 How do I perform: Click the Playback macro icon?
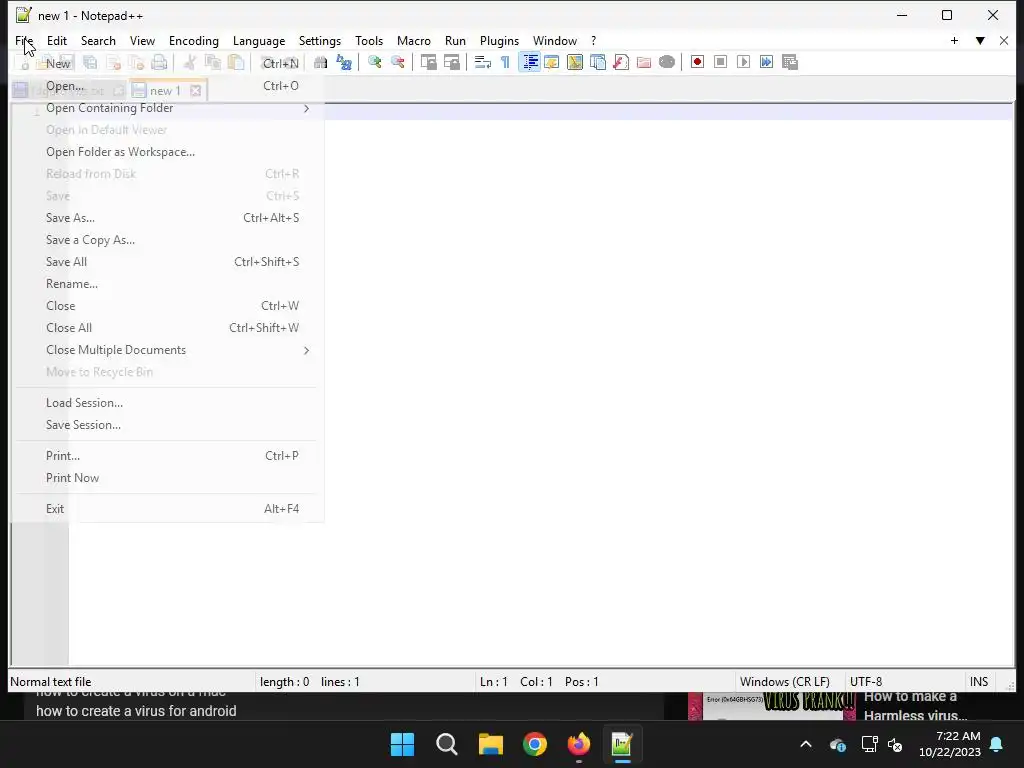click(743, 62)
